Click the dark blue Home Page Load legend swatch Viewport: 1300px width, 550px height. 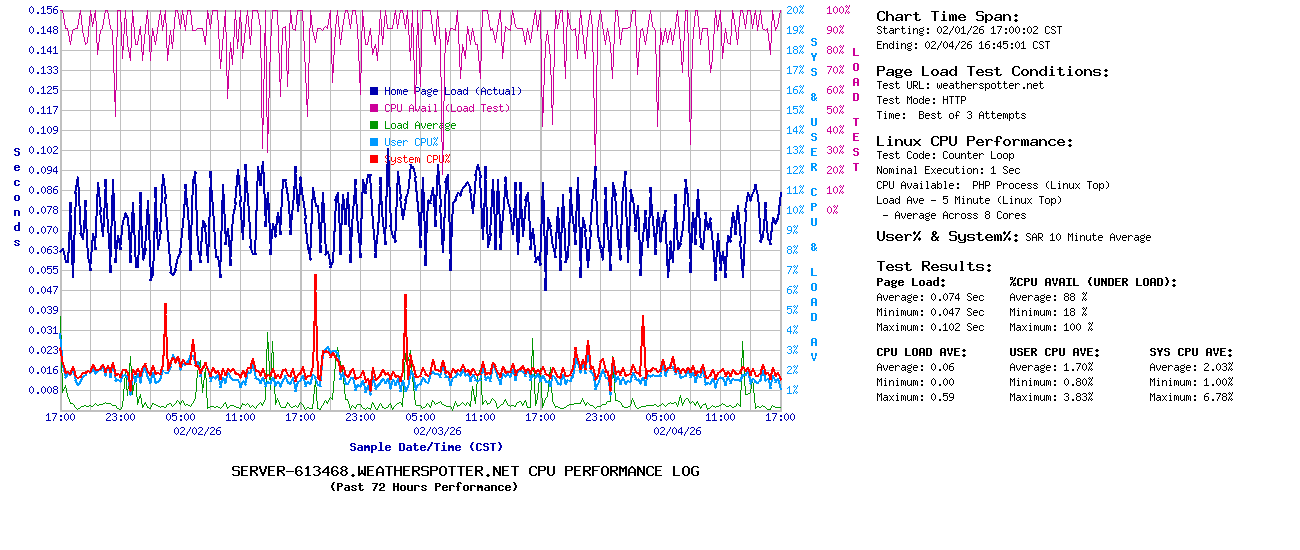(x=374, y=91)
